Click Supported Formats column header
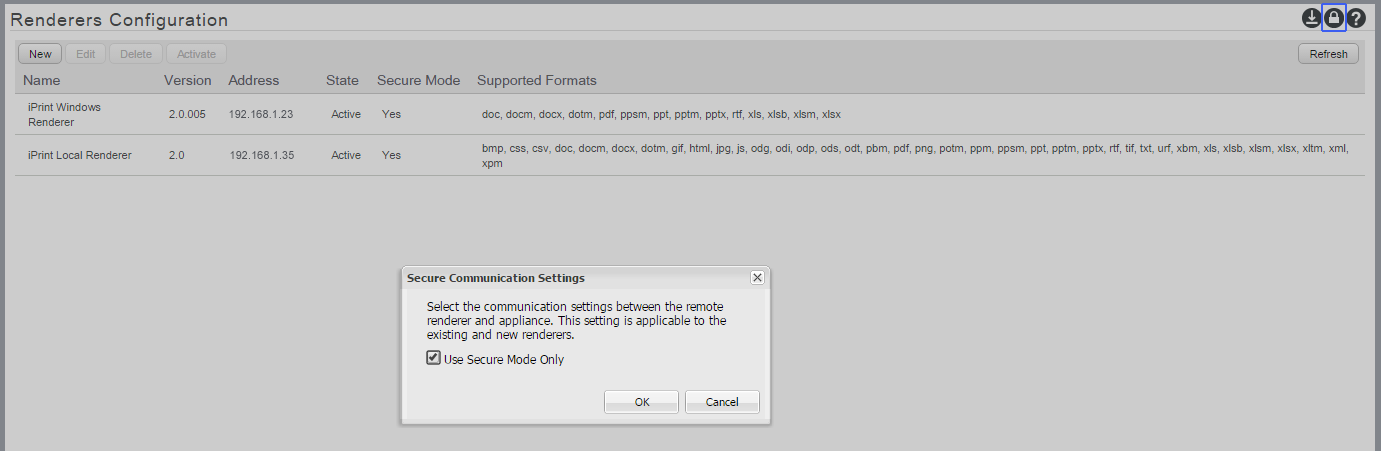The width and height of the screenshot is (1381, 451). point(537,80)
